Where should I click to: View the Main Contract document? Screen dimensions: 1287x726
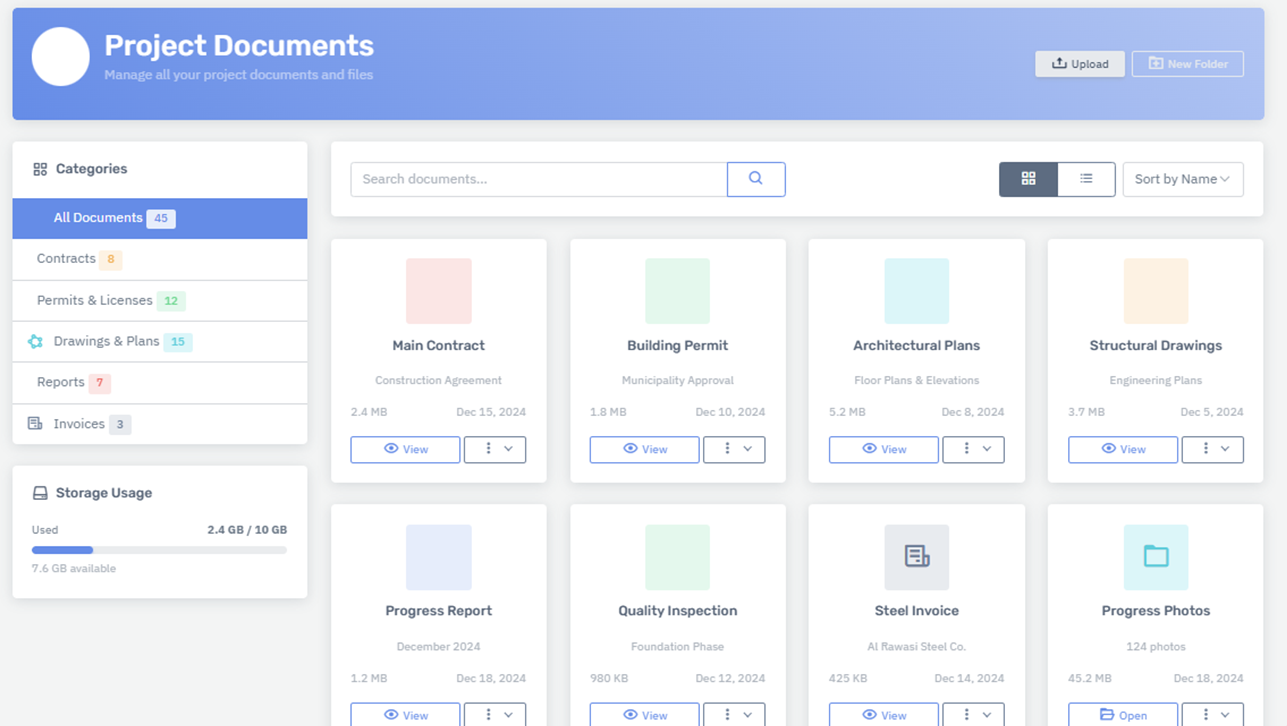click(405, 449)
